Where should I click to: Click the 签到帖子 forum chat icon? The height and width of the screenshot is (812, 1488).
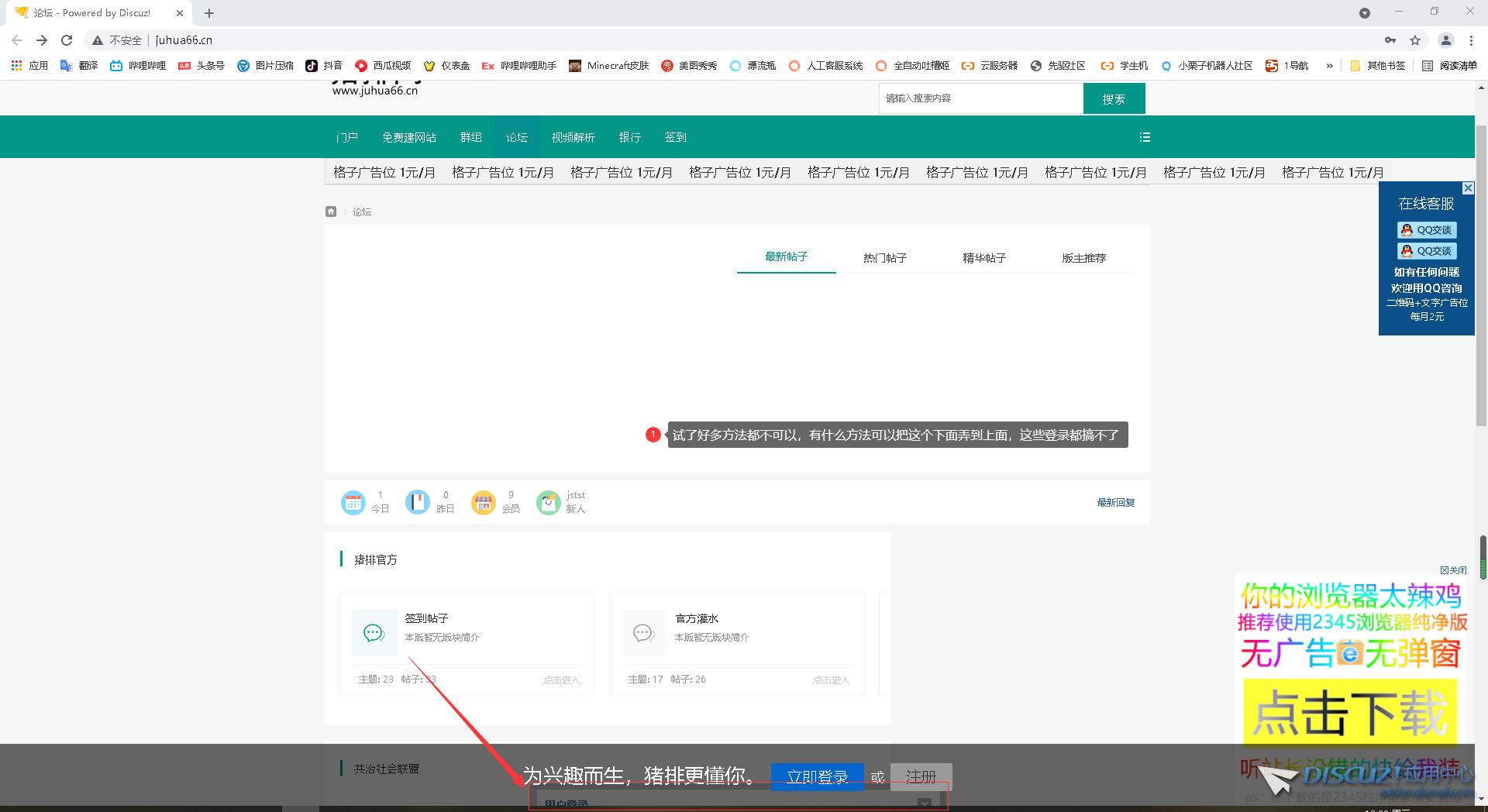tap(374, 633)
